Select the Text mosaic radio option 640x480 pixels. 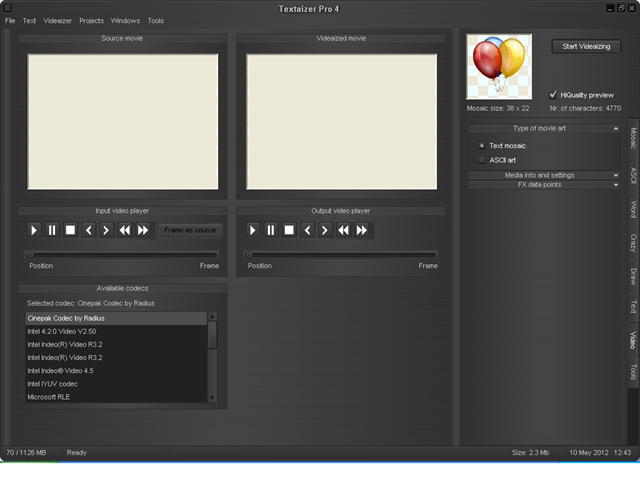482,146
